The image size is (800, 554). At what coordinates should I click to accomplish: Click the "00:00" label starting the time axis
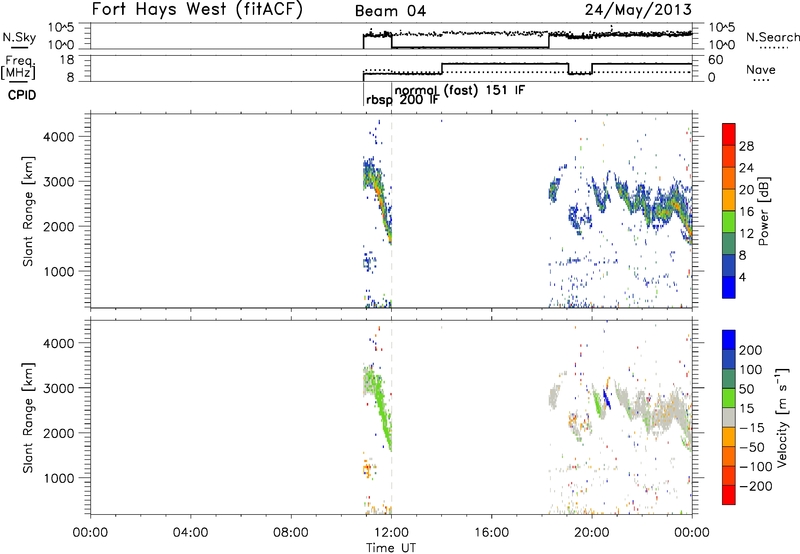click(90, 533)
